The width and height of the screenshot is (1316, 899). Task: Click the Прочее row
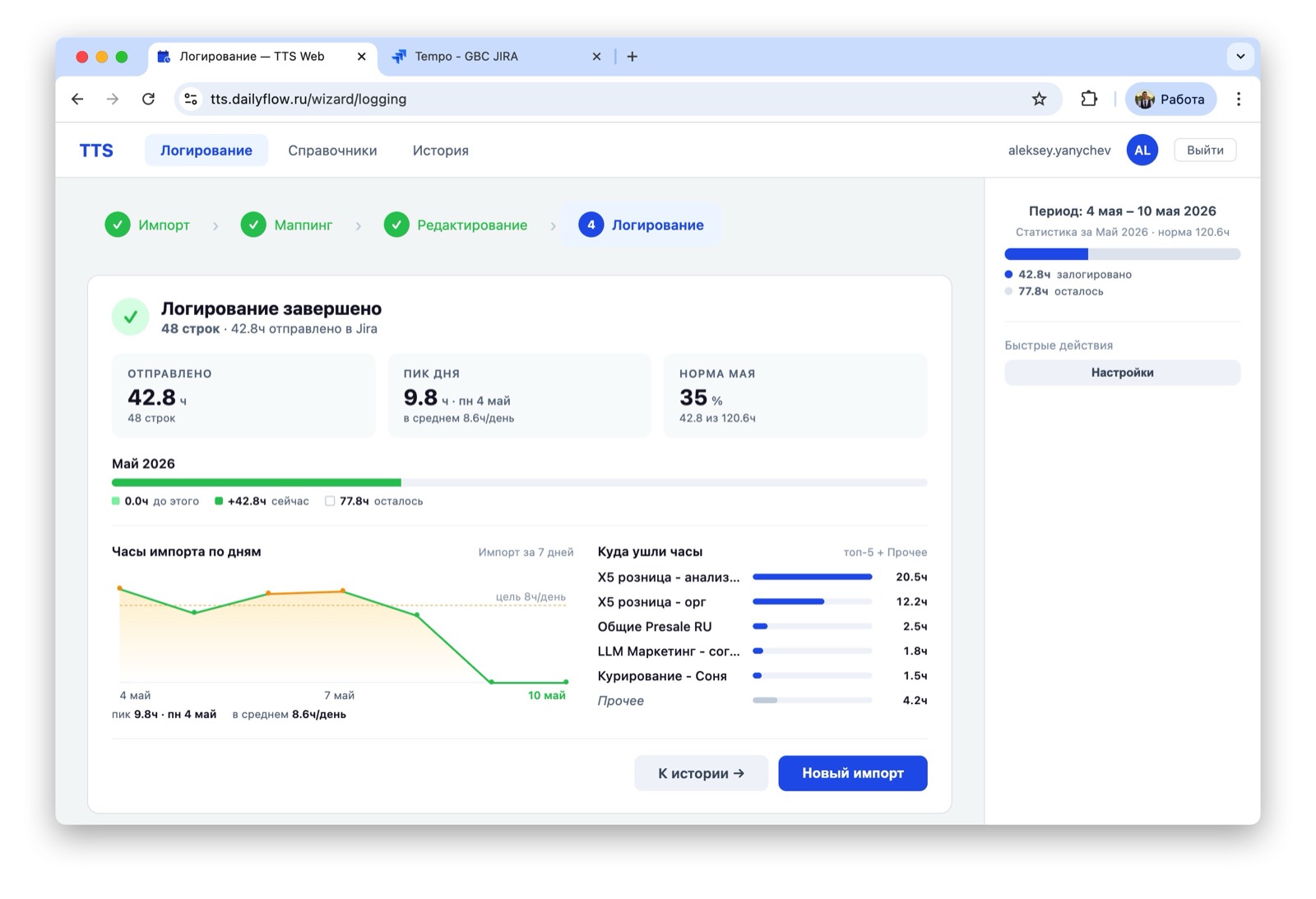coord(762,701)
